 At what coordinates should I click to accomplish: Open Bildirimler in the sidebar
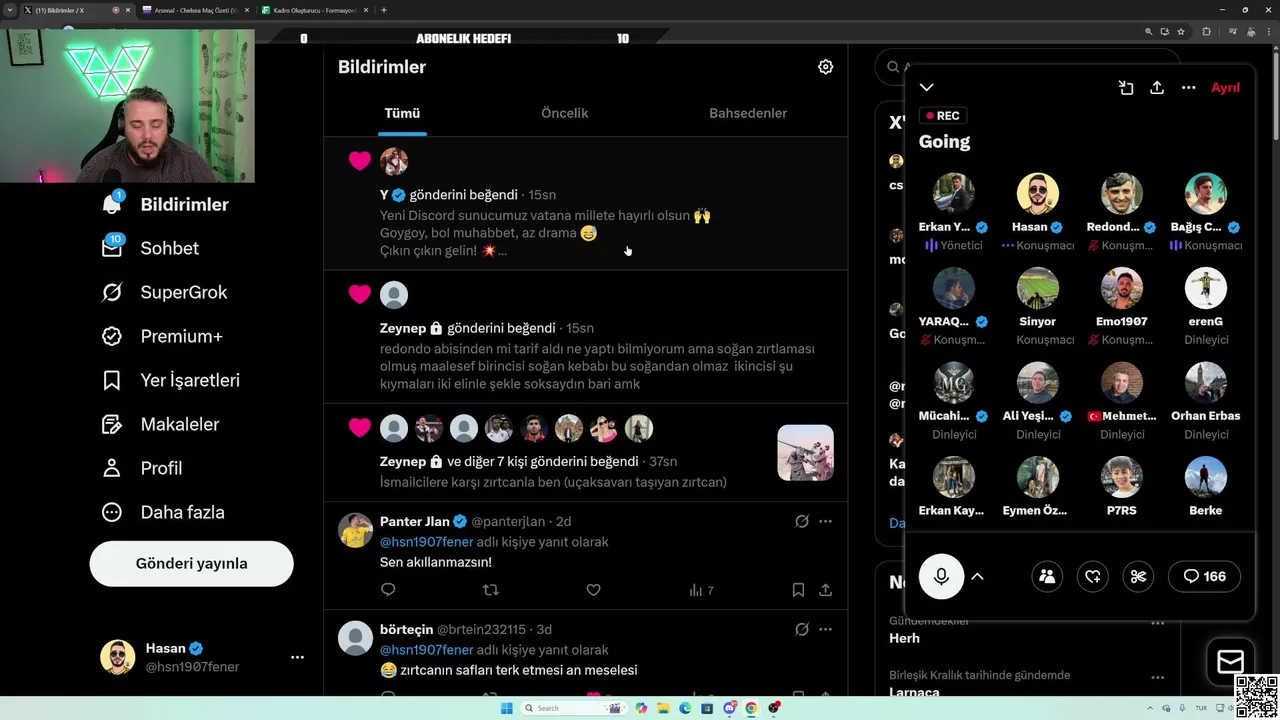(x=166, y=204)
